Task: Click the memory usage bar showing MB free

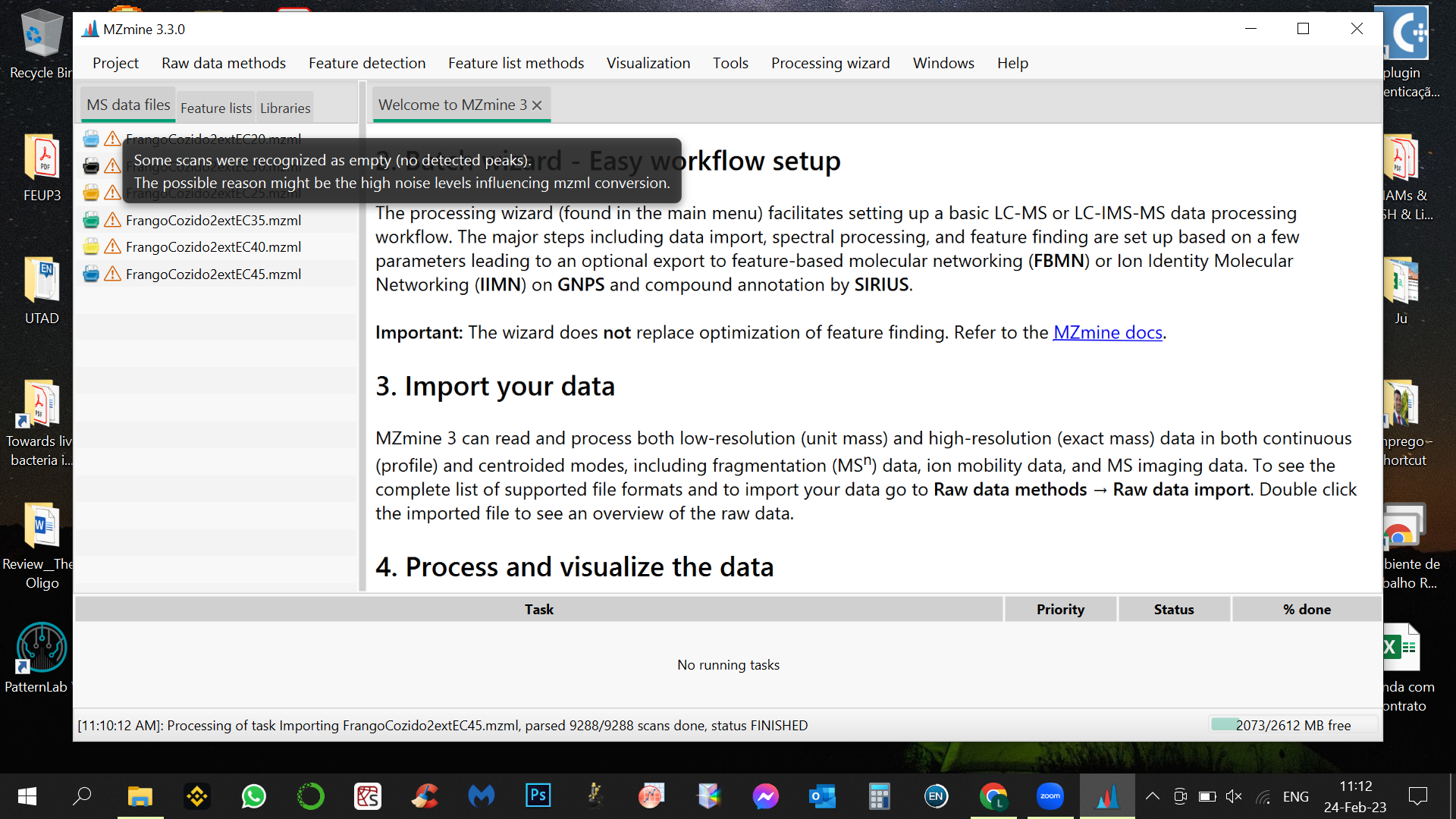Action: [1292, 725]
